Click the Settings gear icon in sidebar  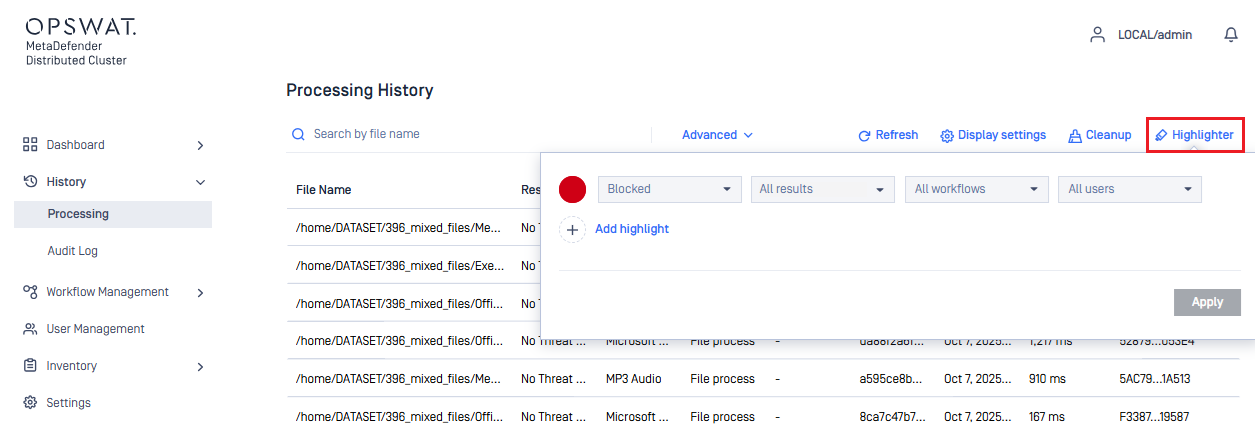coord(30,403)
